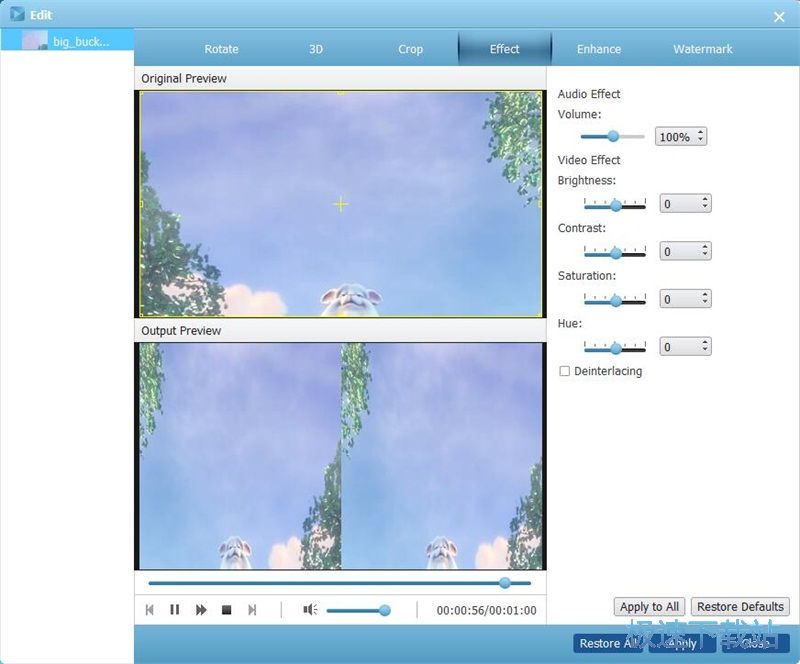Click the Hue slider handle
This screenshot has height=664, width=800.
tap(616, 348)
